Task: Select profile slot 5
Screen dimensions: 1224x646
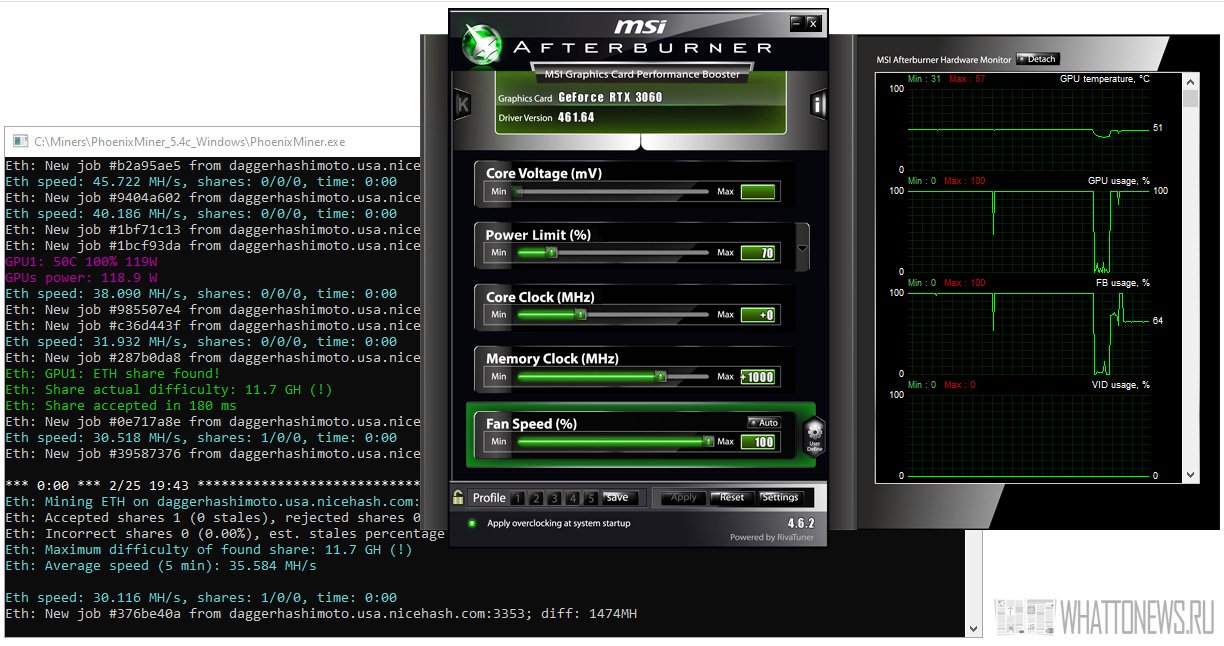Action: pyautogui.click(x=591, y=498)
